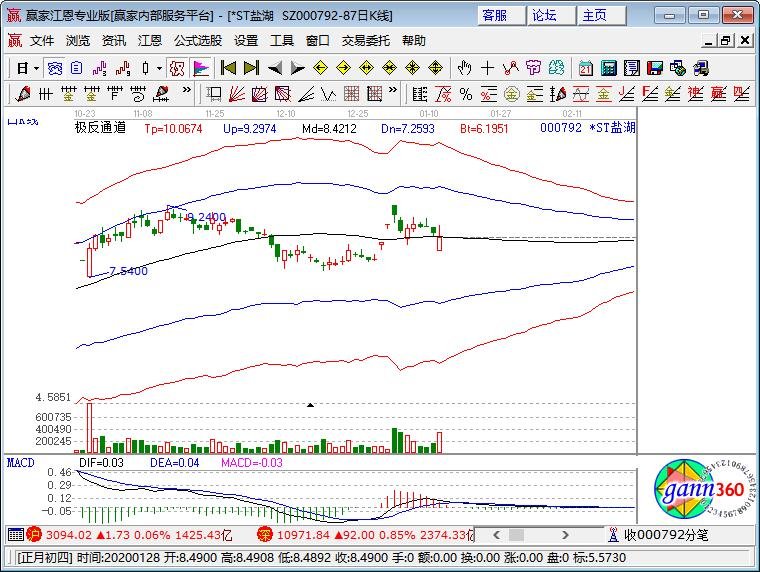The image size is (760, 572).
Task: Expand the candlestick chart type dropdown
Action: [x=159, y=68]
